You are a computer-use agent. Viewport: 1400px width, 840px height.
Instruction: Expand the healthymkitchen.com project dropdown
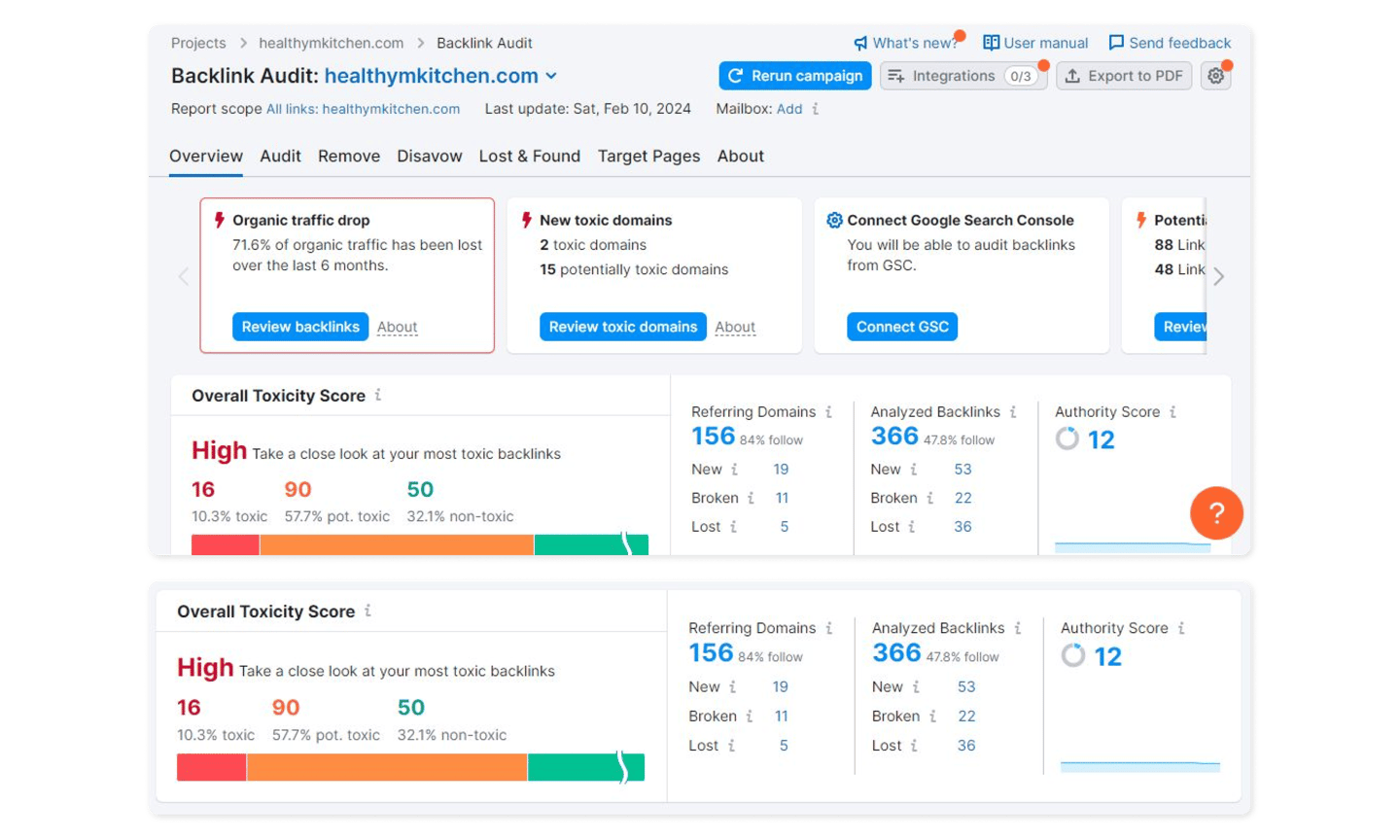(551, 76)
